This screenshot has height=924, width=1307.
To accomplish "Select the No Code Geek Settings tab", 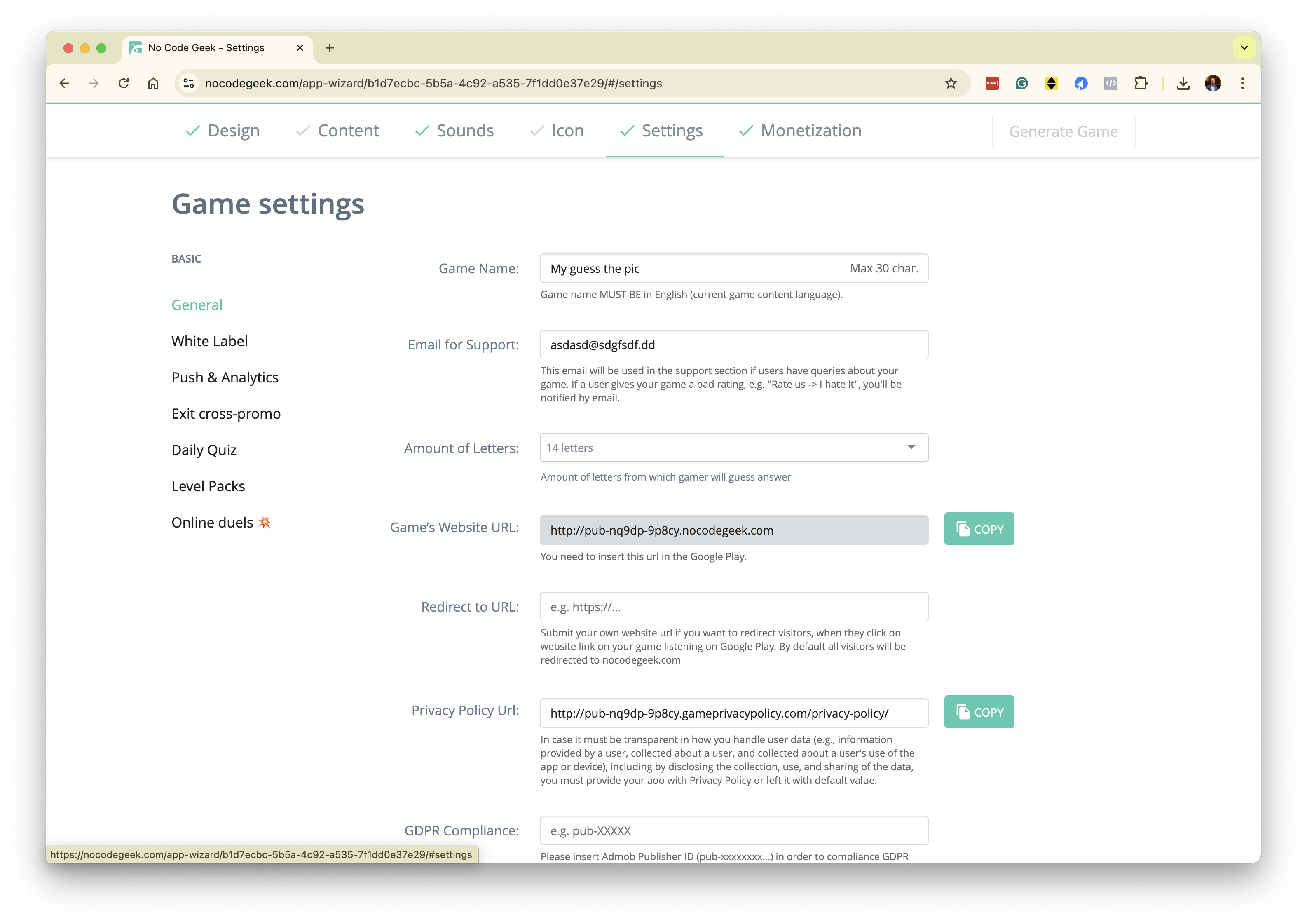I will tap(217, 48).
